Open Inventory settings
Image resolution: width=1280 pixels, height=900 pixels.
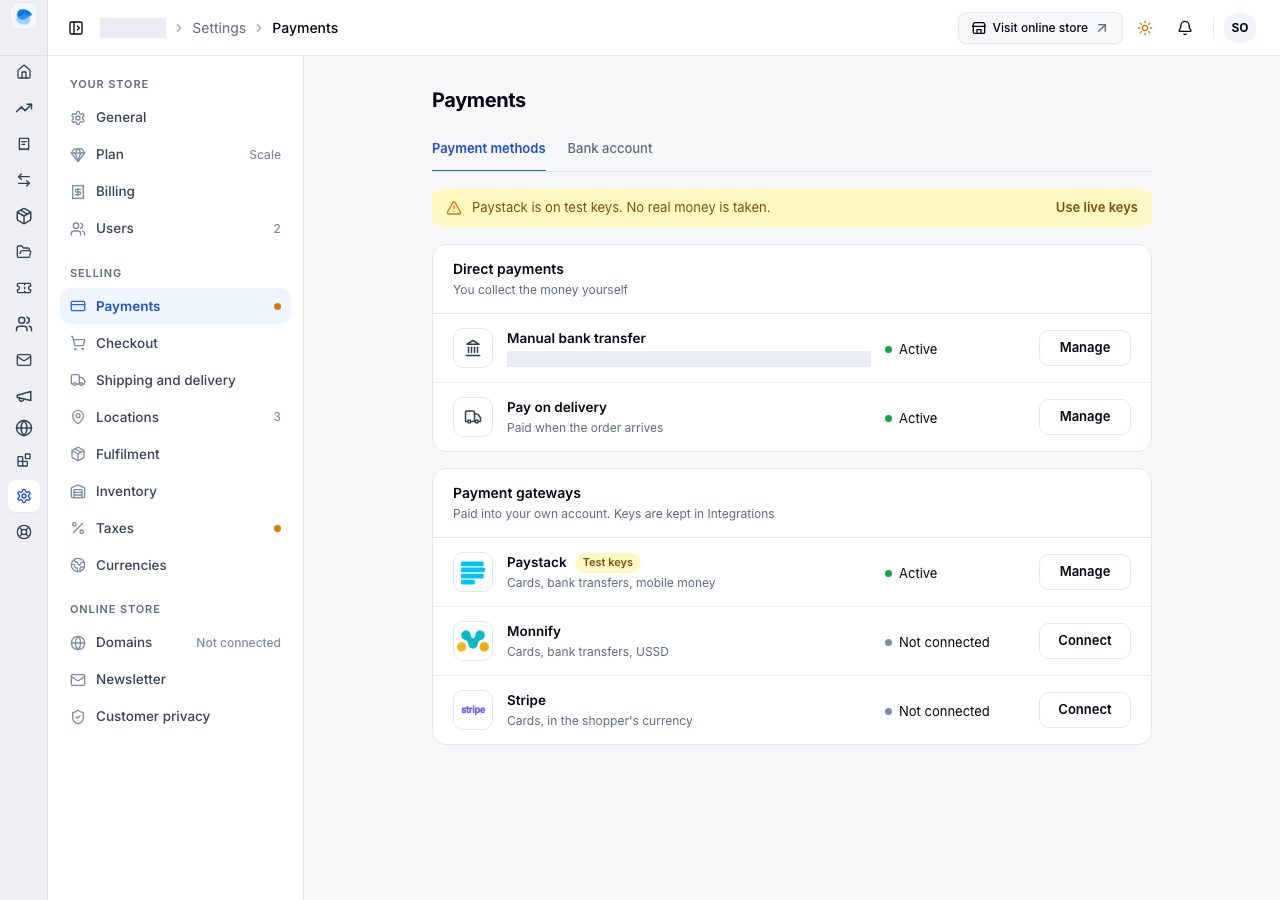[176, 491]
